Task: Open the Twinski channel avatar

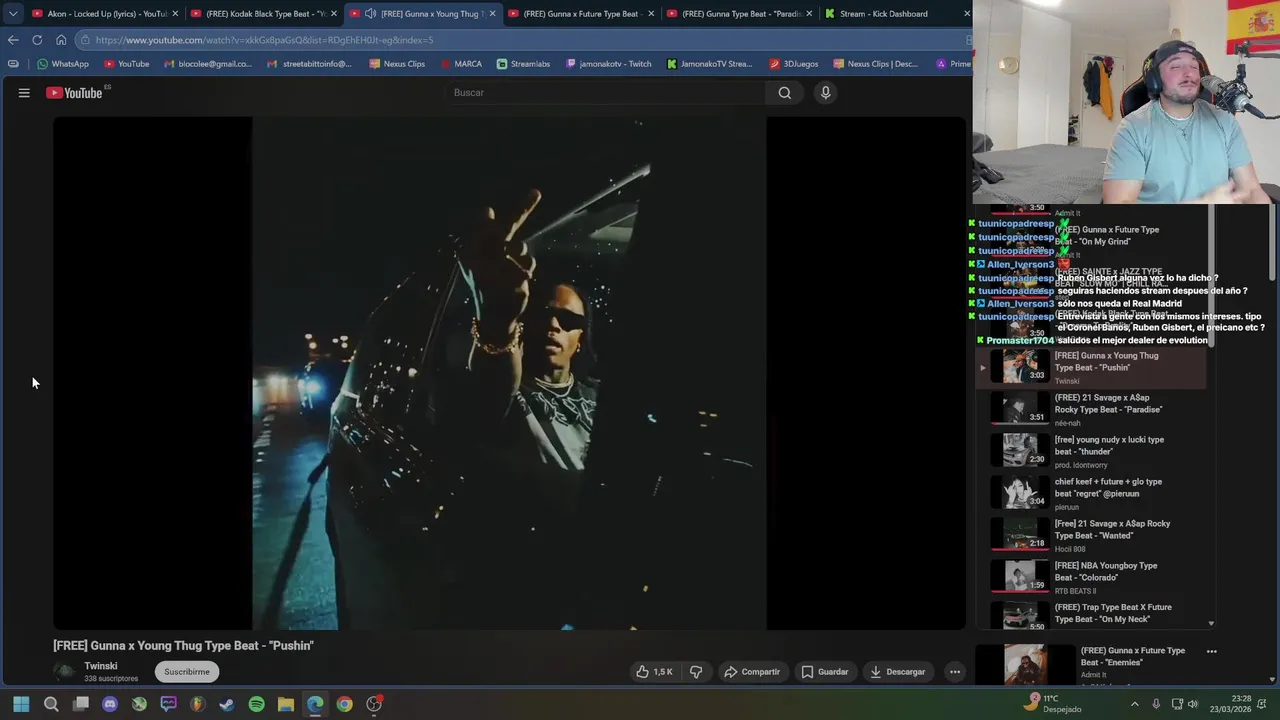Action: (65, 672)
